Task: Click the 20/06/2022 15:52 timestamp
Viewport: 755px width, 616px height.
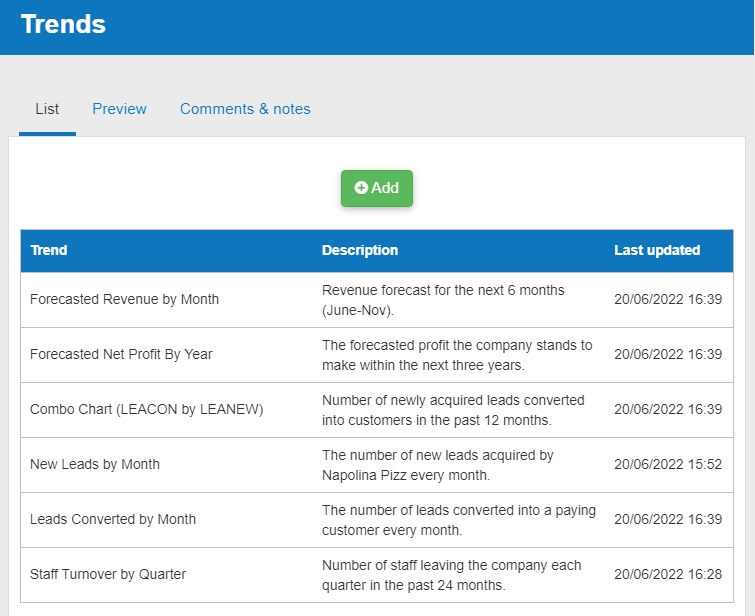Action: (x=668, y=464)
